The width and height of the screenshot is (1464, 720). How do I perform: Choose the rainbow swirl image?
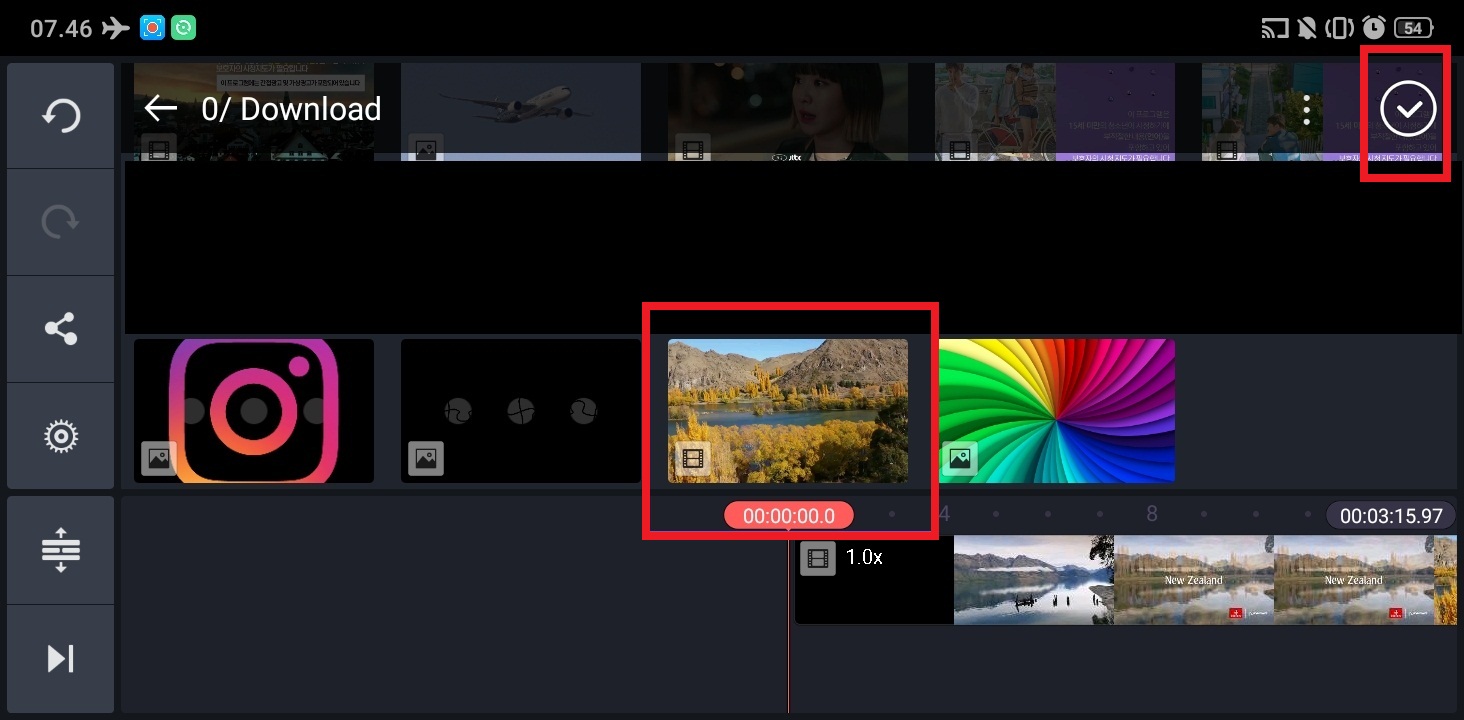pyautogui.click(x=1056, y=411)
